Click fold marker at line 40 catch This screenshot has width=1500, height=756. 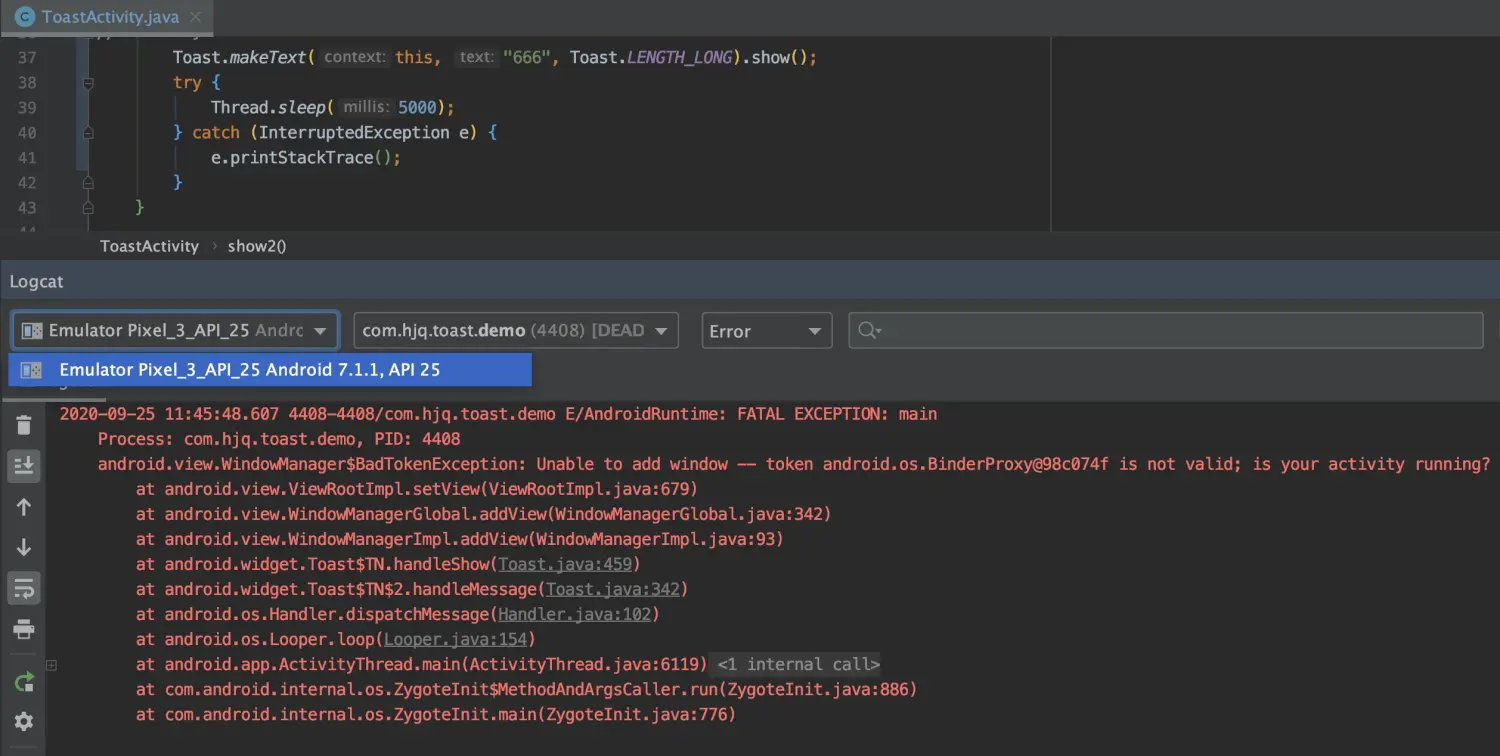click(x=88, y=133)
